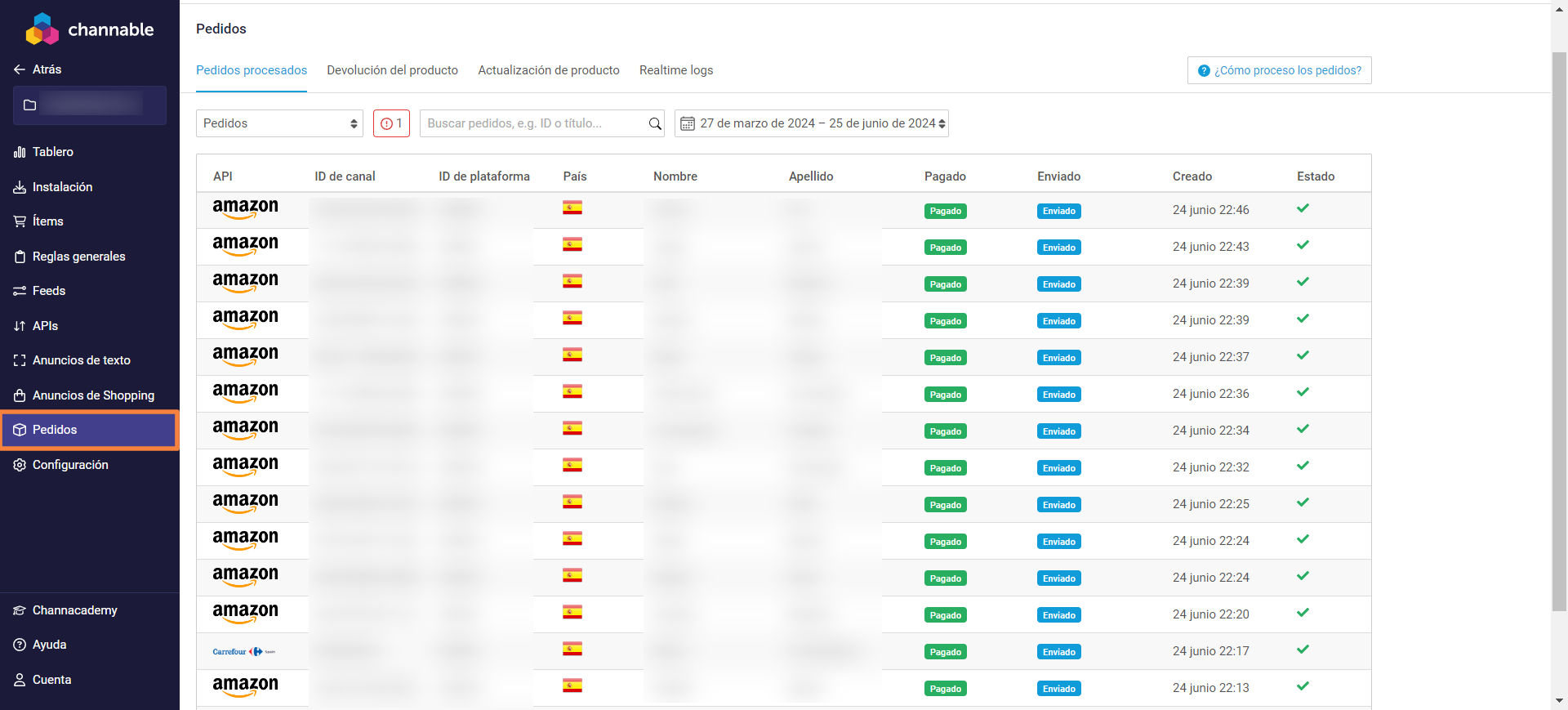
Task: Open Ayuda help menu
Action: [40, 645]
